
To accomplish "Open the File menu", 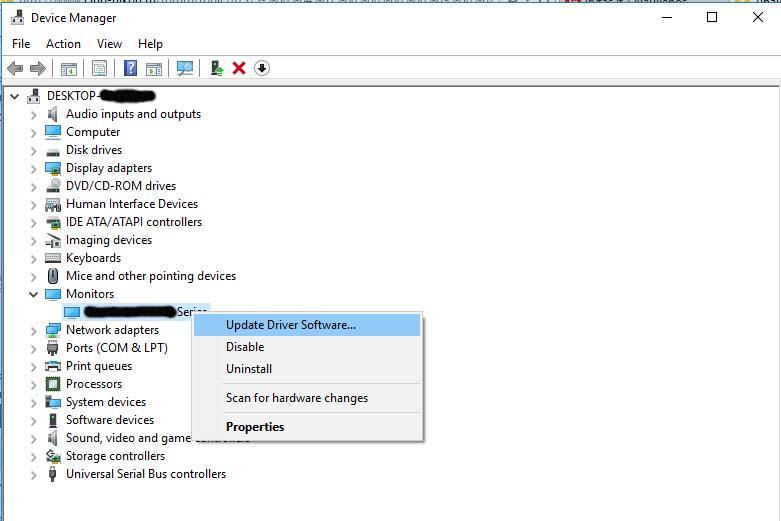I will click(x=21, y=44).
